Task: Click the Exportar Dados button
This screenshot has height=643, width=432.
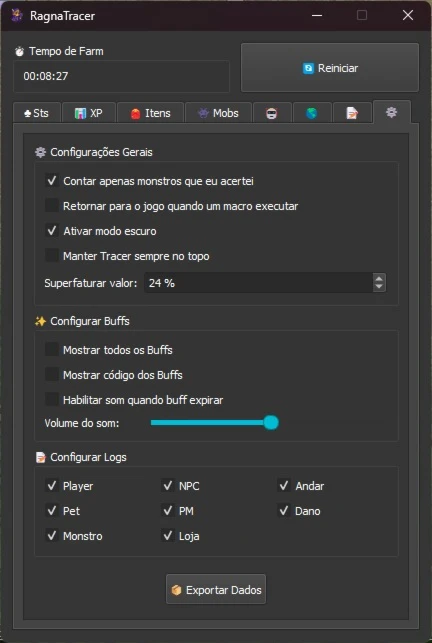Action: (216, 590)
